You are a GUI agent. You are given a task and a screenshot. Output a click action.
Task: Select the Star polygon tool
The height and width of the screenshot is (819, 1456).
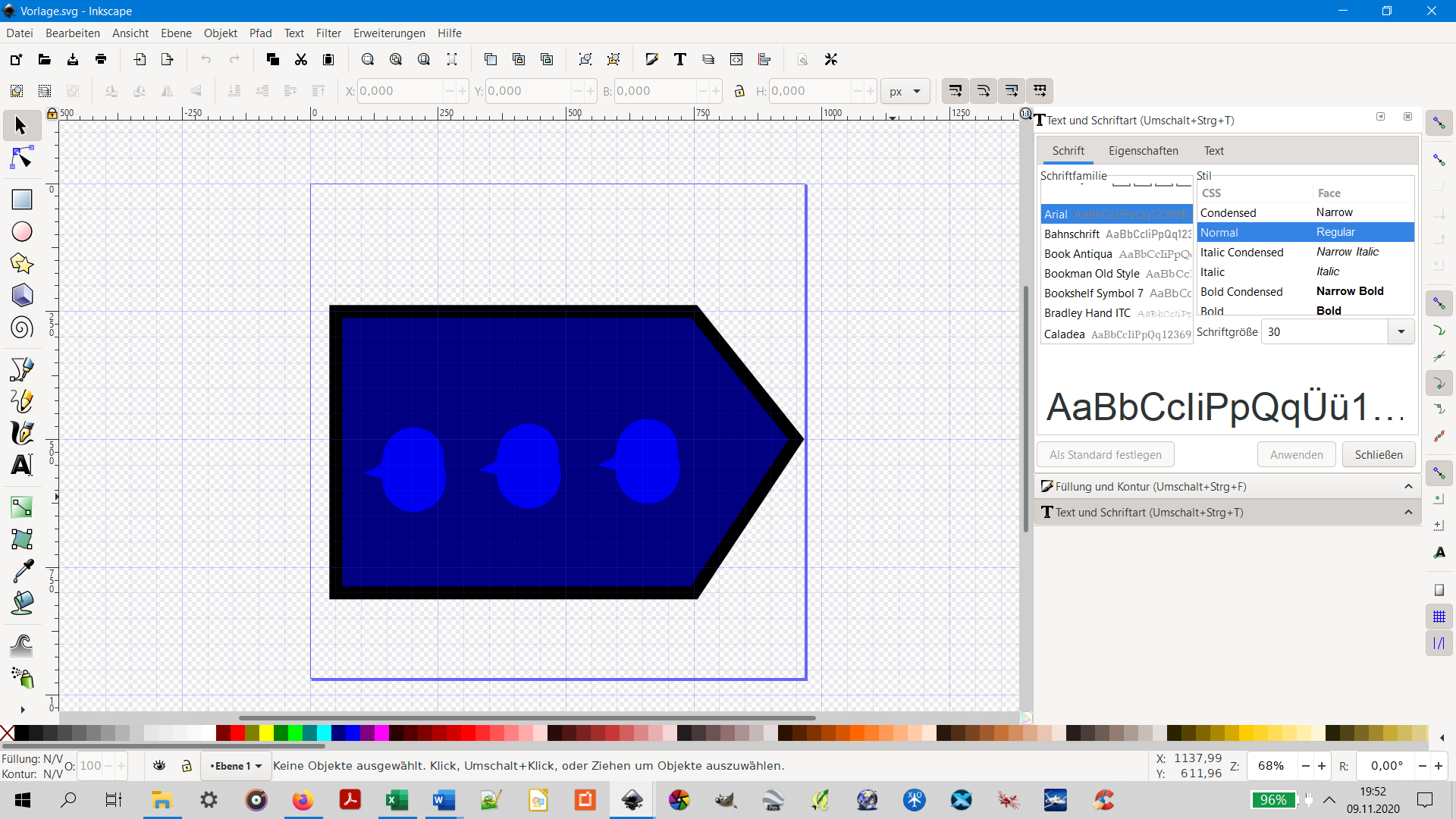(x=21, y=263)
